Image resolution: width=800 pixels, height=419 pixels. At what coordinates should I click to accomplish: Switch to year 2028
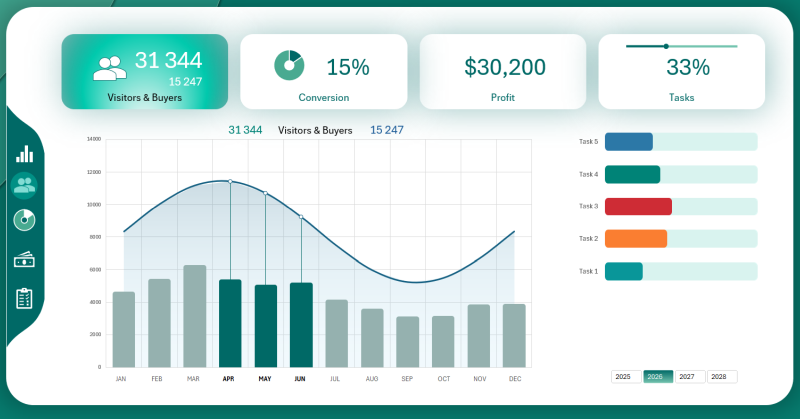[721, 377]
